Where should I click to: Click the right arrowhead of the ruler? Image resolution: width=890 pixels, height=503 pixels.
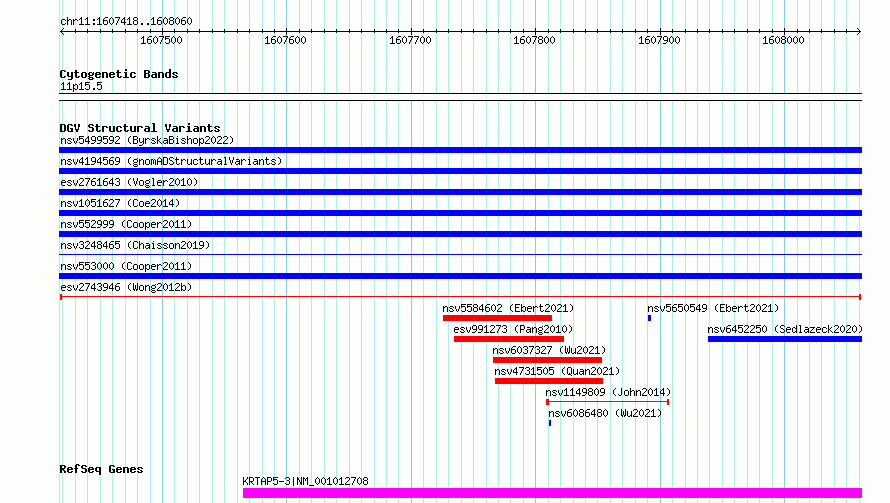click(x=859, y=32)
